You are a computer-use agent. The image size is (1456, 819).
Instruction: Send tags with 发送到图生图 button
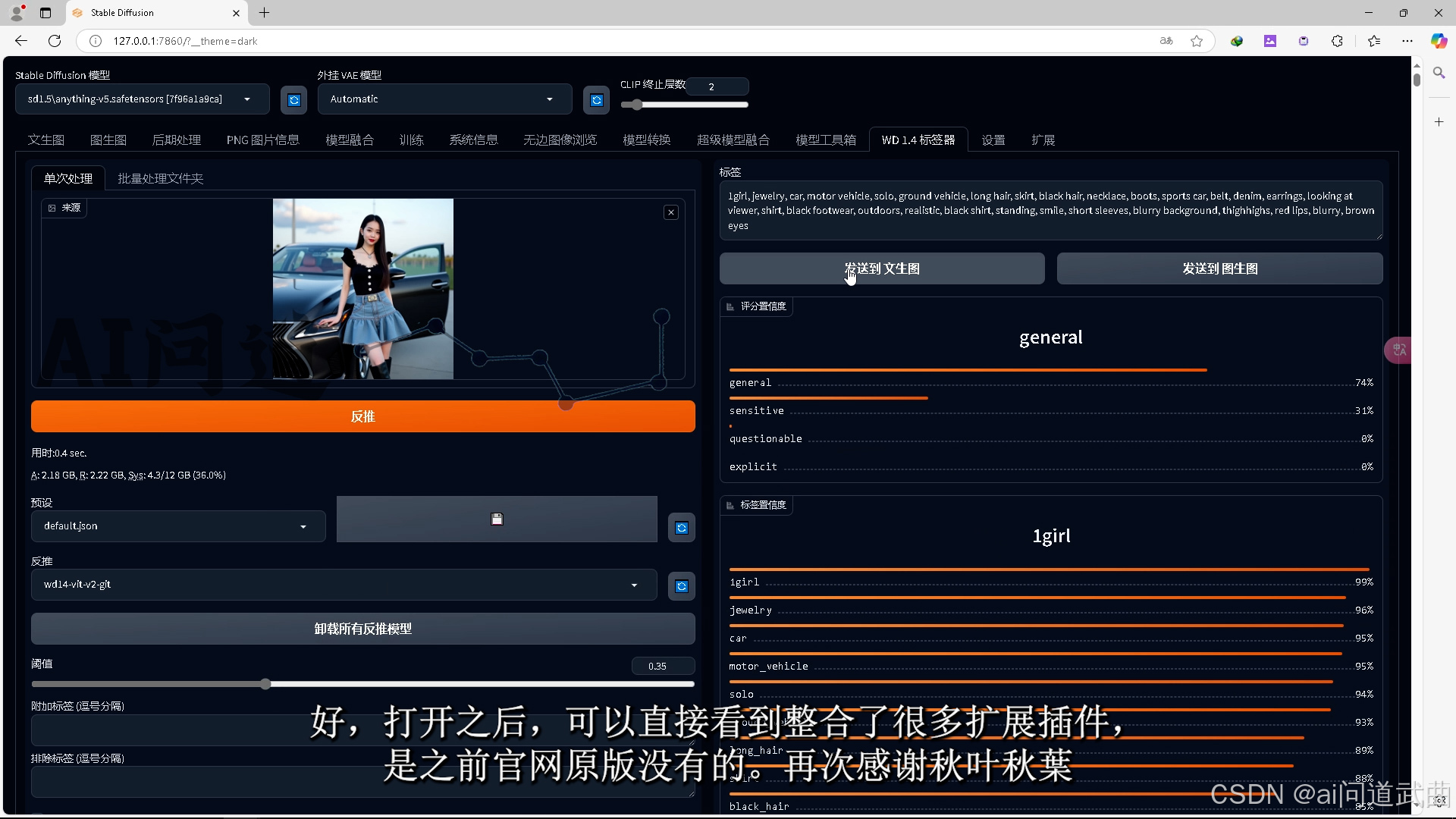[1219, 268]
